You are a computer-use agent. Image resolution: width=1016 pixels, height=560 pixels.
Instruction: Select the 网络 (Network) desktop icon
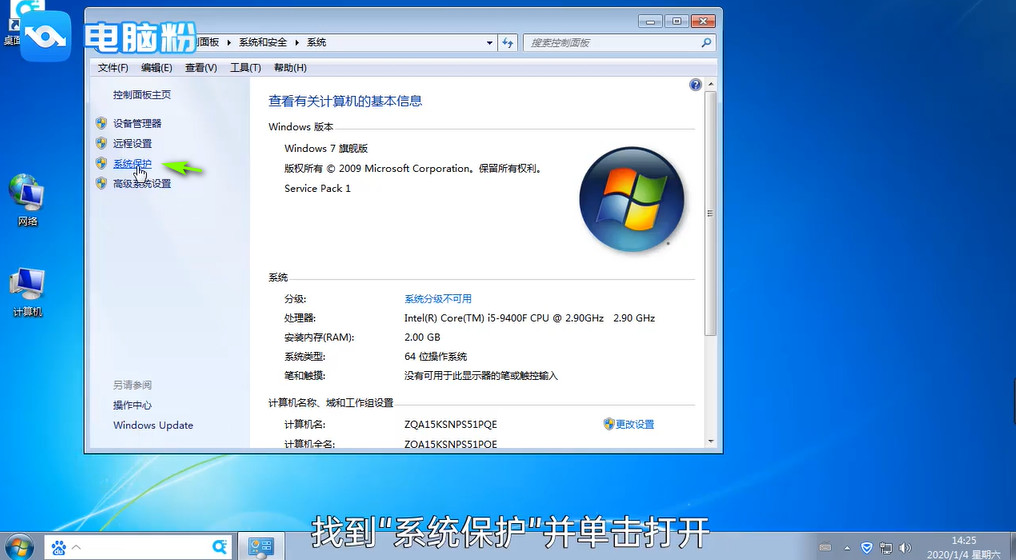27,200
